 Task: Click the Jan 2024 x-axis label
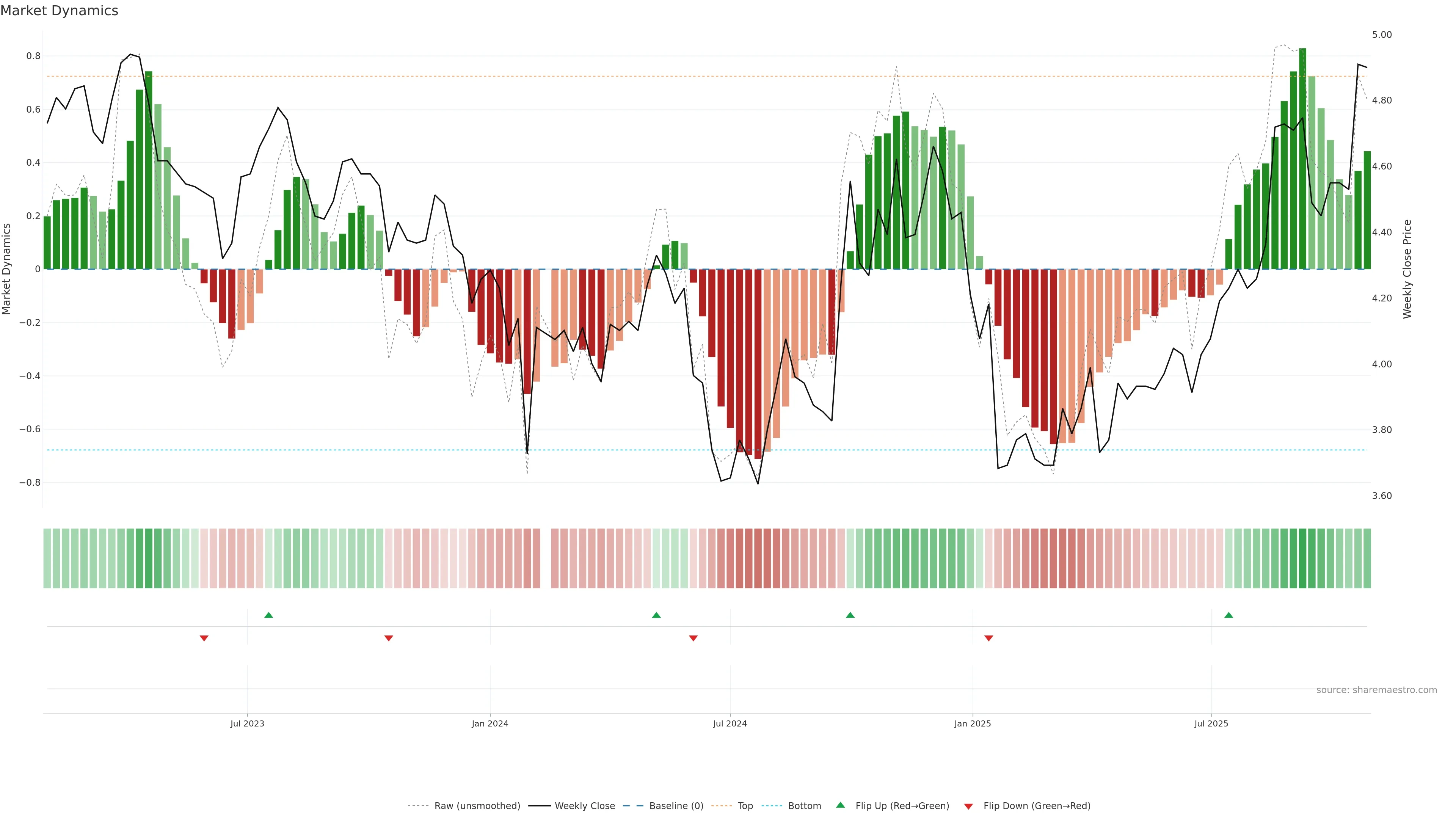(490, 723)
